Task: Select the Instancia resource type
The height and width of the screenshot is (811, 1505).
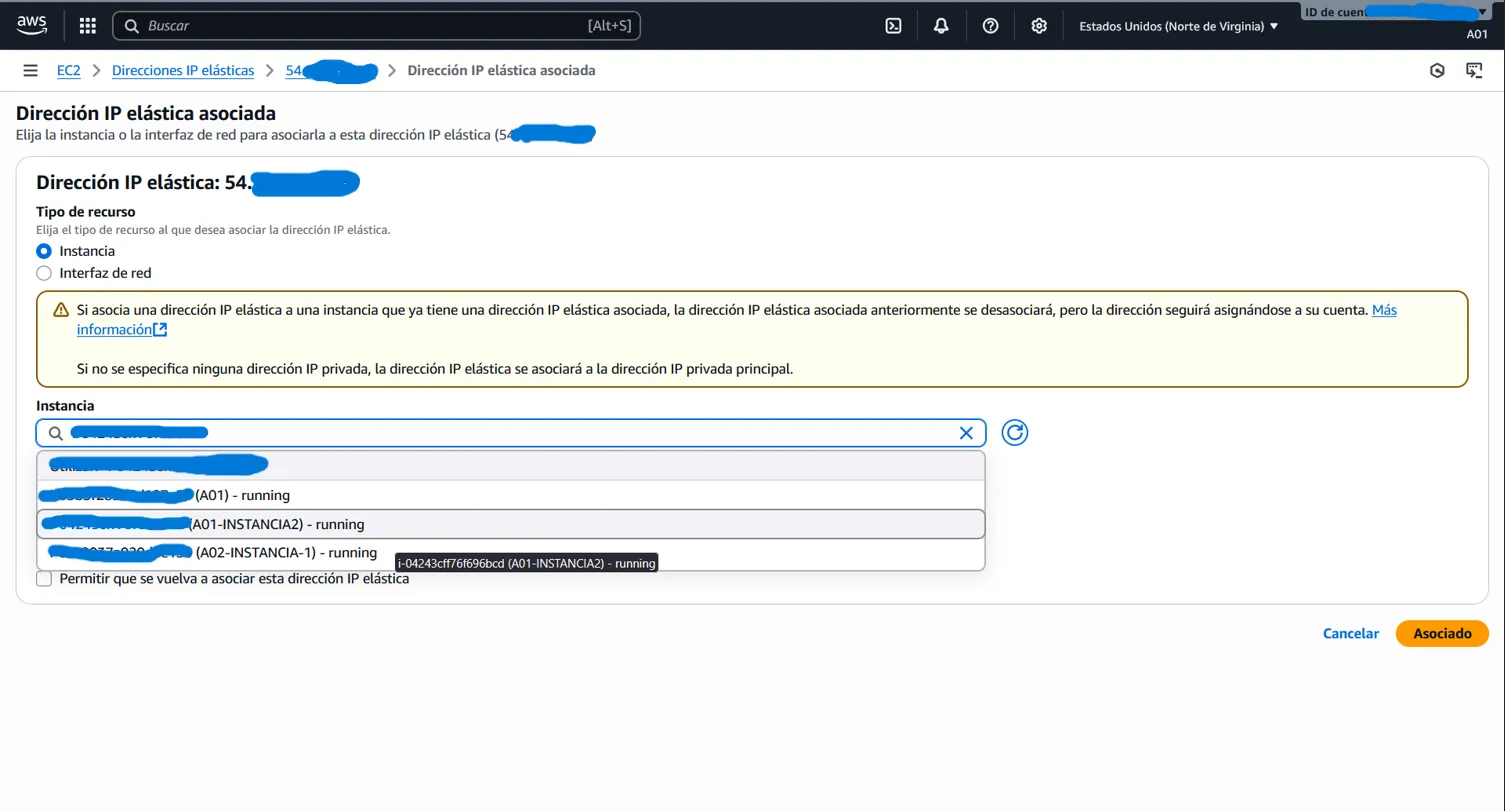Action: click(x=44, y=251)
